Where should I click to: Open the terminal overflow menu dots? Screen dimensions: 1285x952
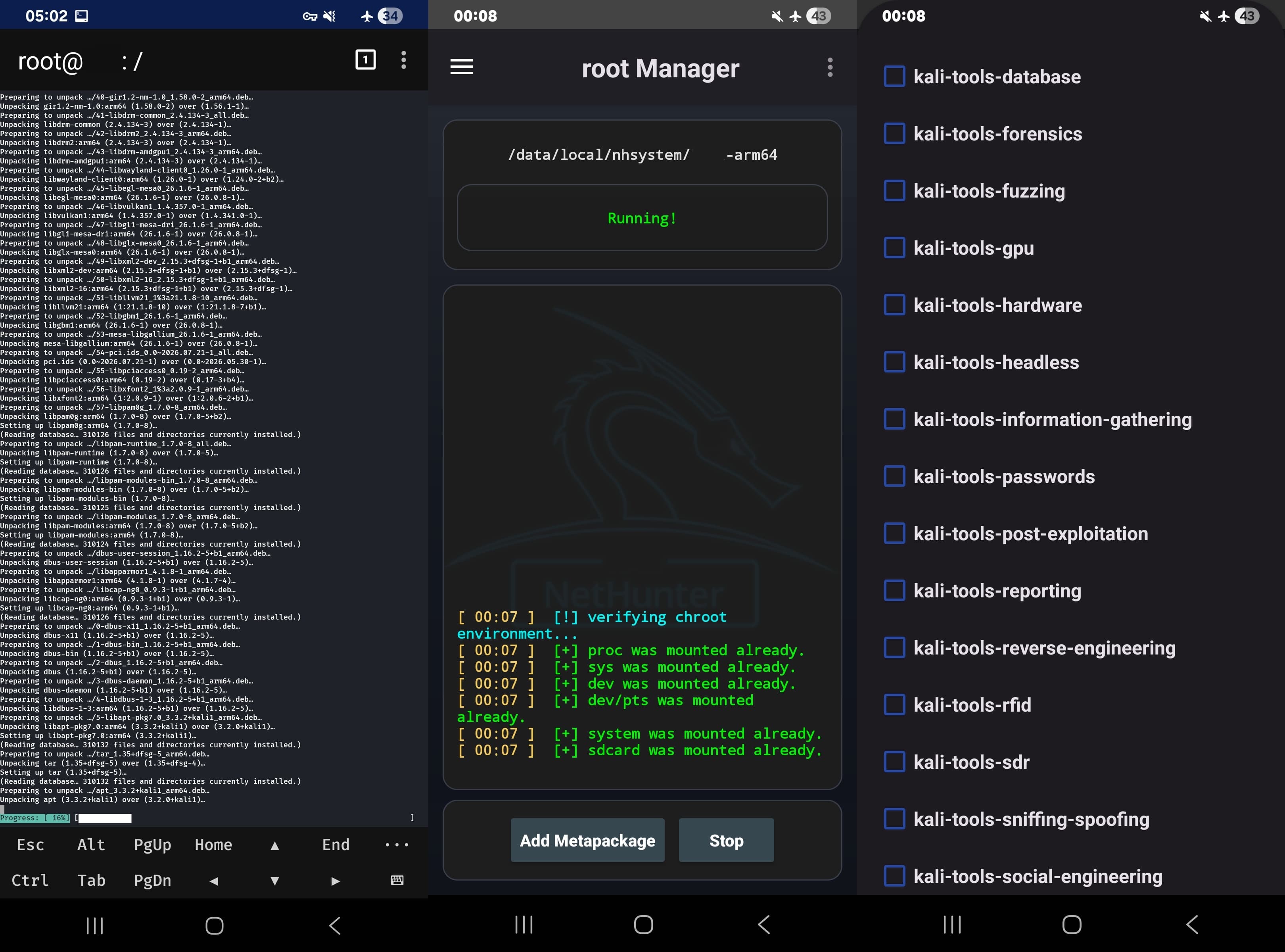coord(403,60)
